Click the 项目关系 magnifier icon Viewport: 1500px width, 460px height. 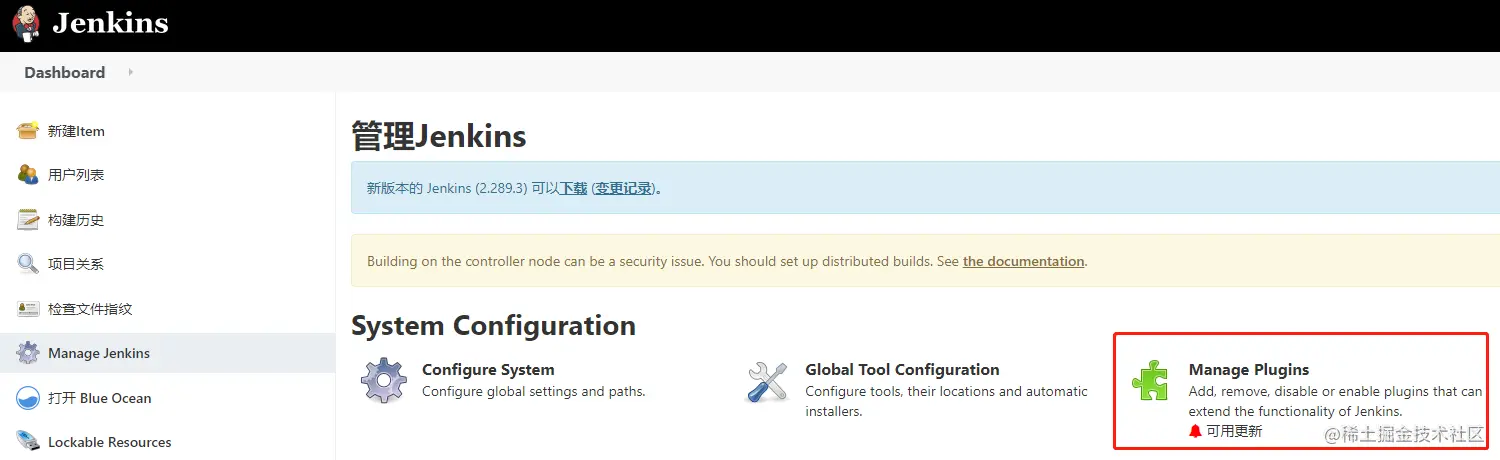pyautogui.click(x=28, y=264)
